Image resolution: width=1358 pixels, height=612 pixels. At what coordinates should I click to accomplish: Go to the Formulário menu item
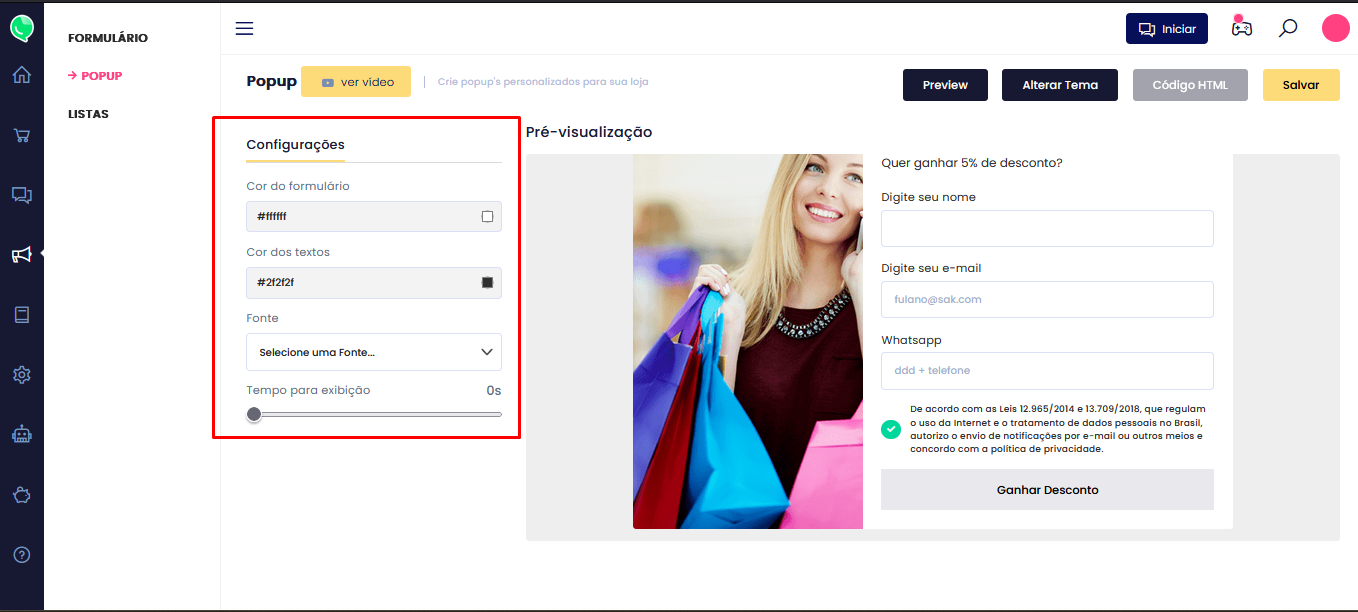pos(108,38)
